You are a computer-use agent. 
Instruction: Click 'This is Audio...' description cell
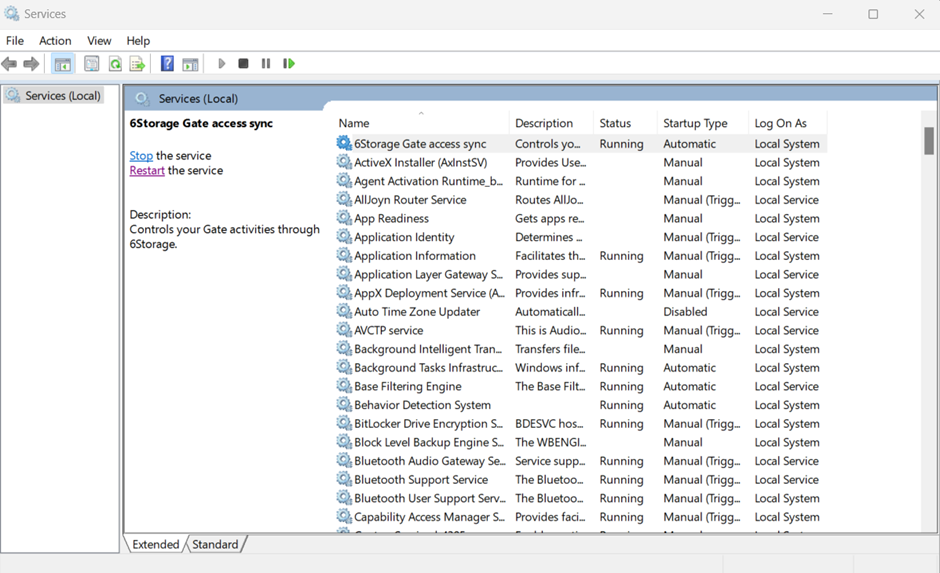(x=550, y=330)
